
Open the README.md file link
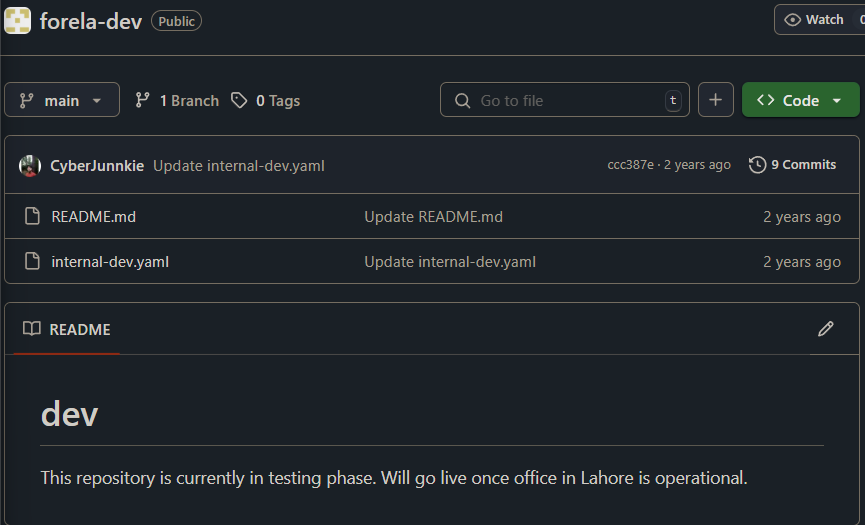(x=93, y=217)
